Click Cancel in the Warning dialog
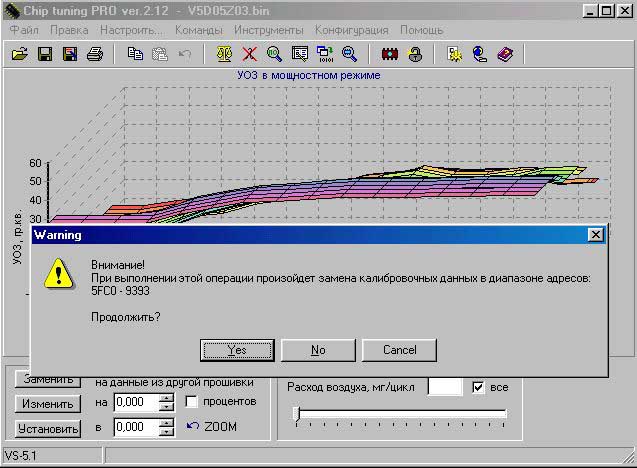 tap(399, 350)
